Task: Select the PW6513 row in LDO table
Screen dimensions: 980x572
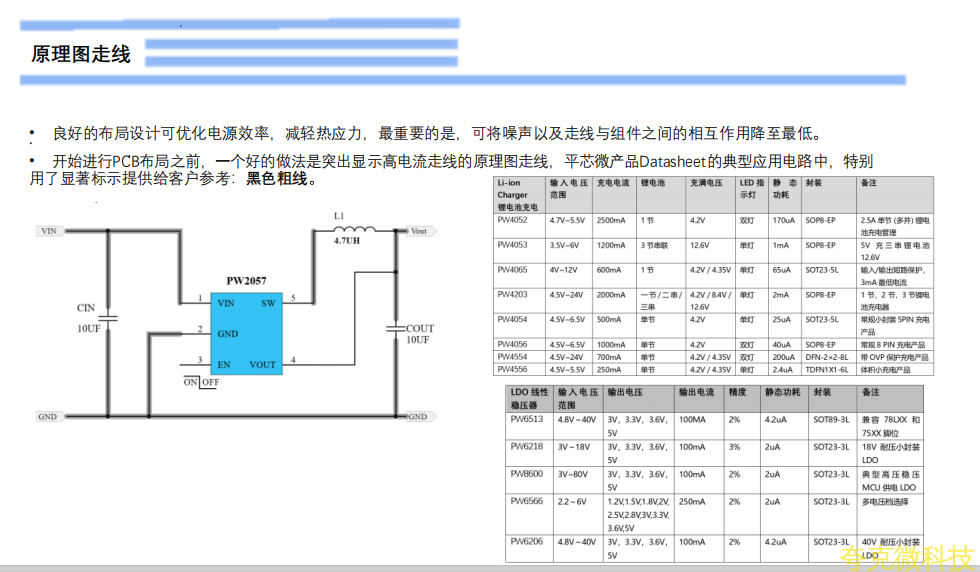Action: coord(526,420)
